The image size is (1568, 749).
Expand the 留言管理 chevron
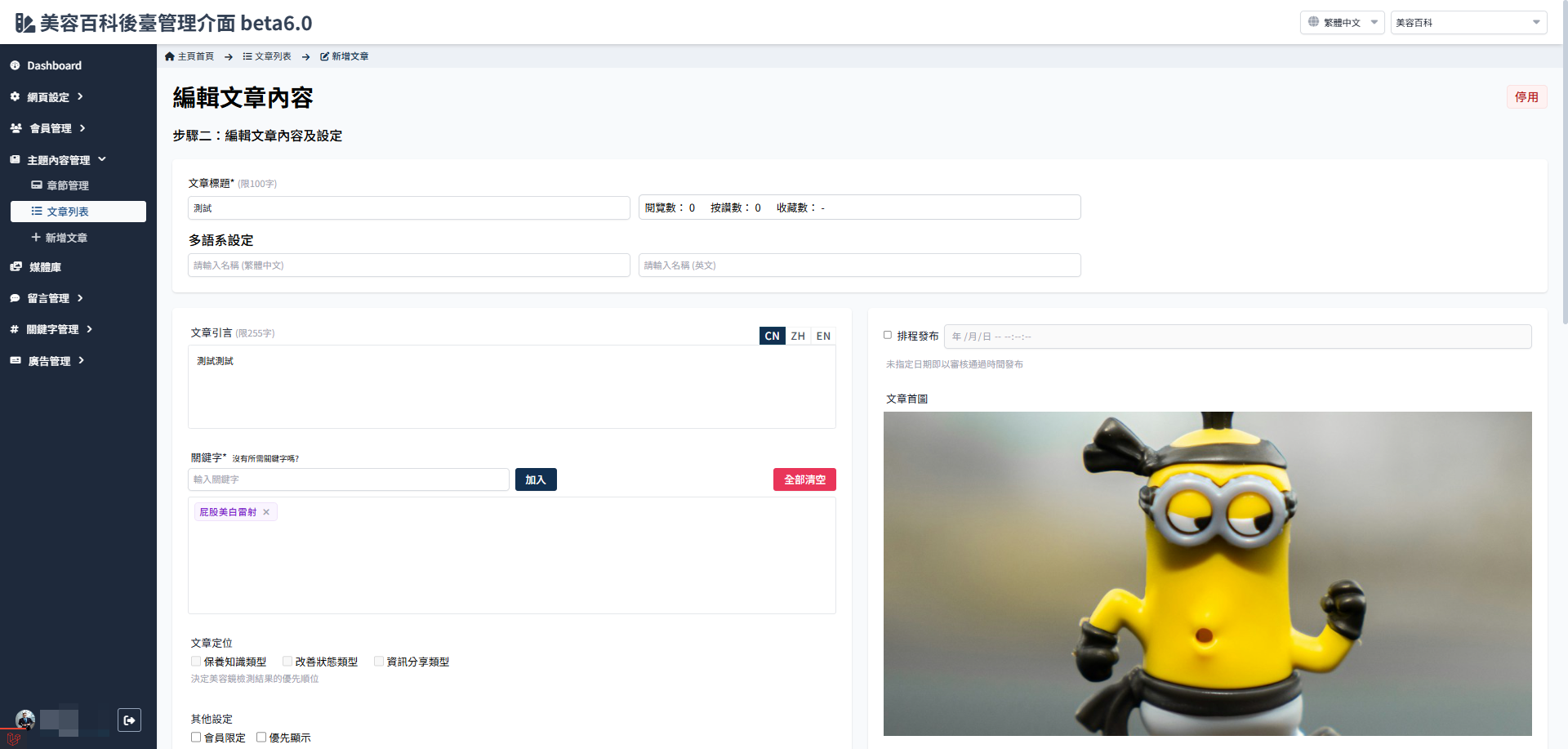[80, 298]
